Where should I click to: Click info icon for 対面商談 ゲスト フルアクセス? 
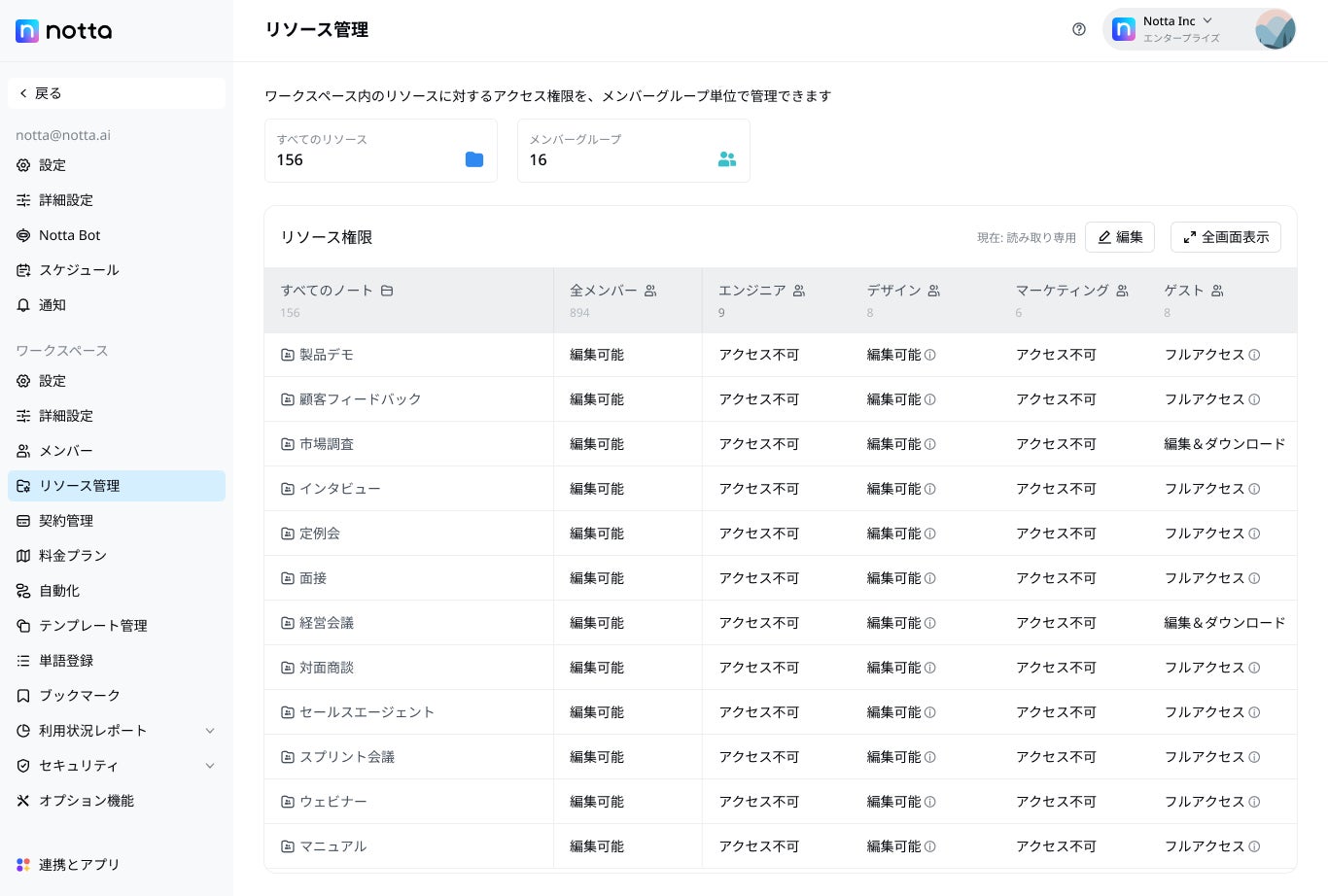click(x=1254, y=668)
